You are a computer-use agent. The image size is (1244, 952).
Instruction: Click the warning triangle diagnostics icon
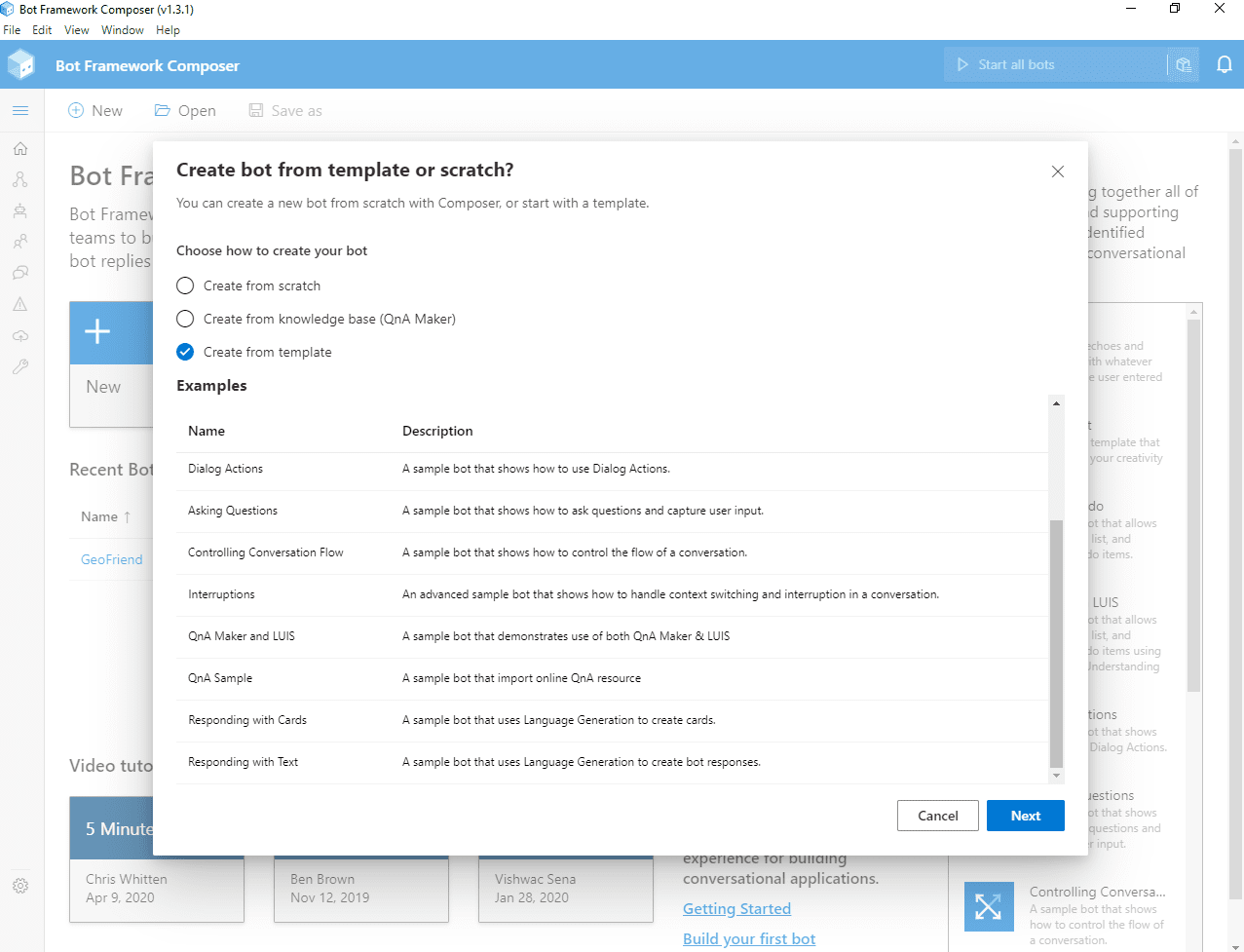[20, 305]
